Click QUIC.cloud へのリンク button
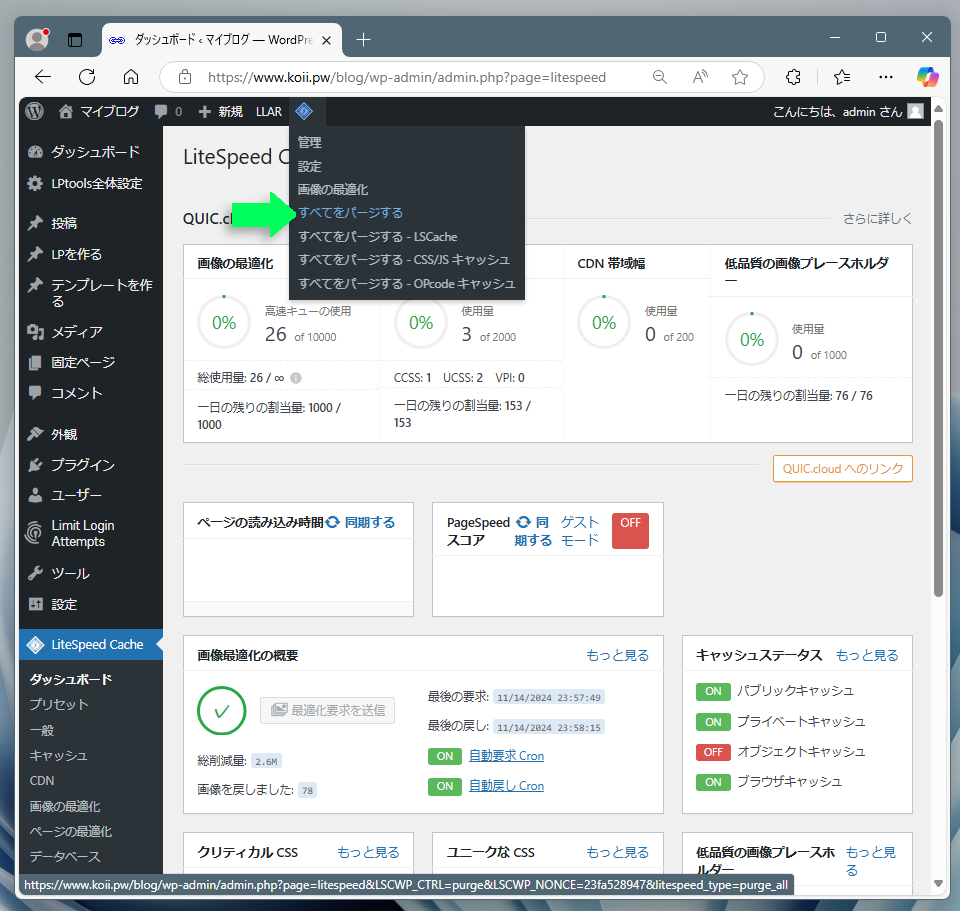Image resolution: width=960 pixels, height=911 pixels. point(842,468)
